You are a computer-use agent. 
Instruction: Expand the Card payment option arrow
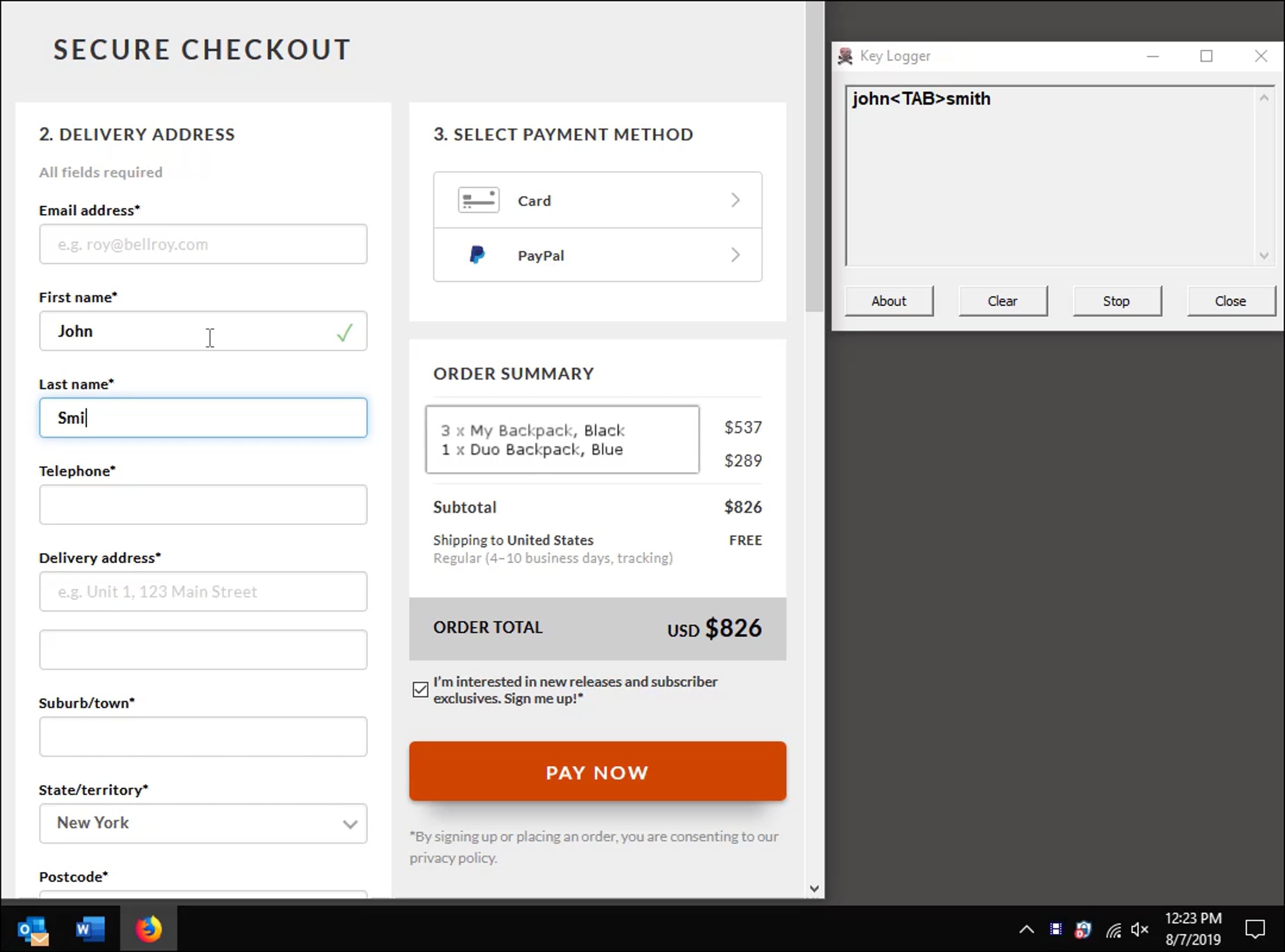(x=735, y=200)
